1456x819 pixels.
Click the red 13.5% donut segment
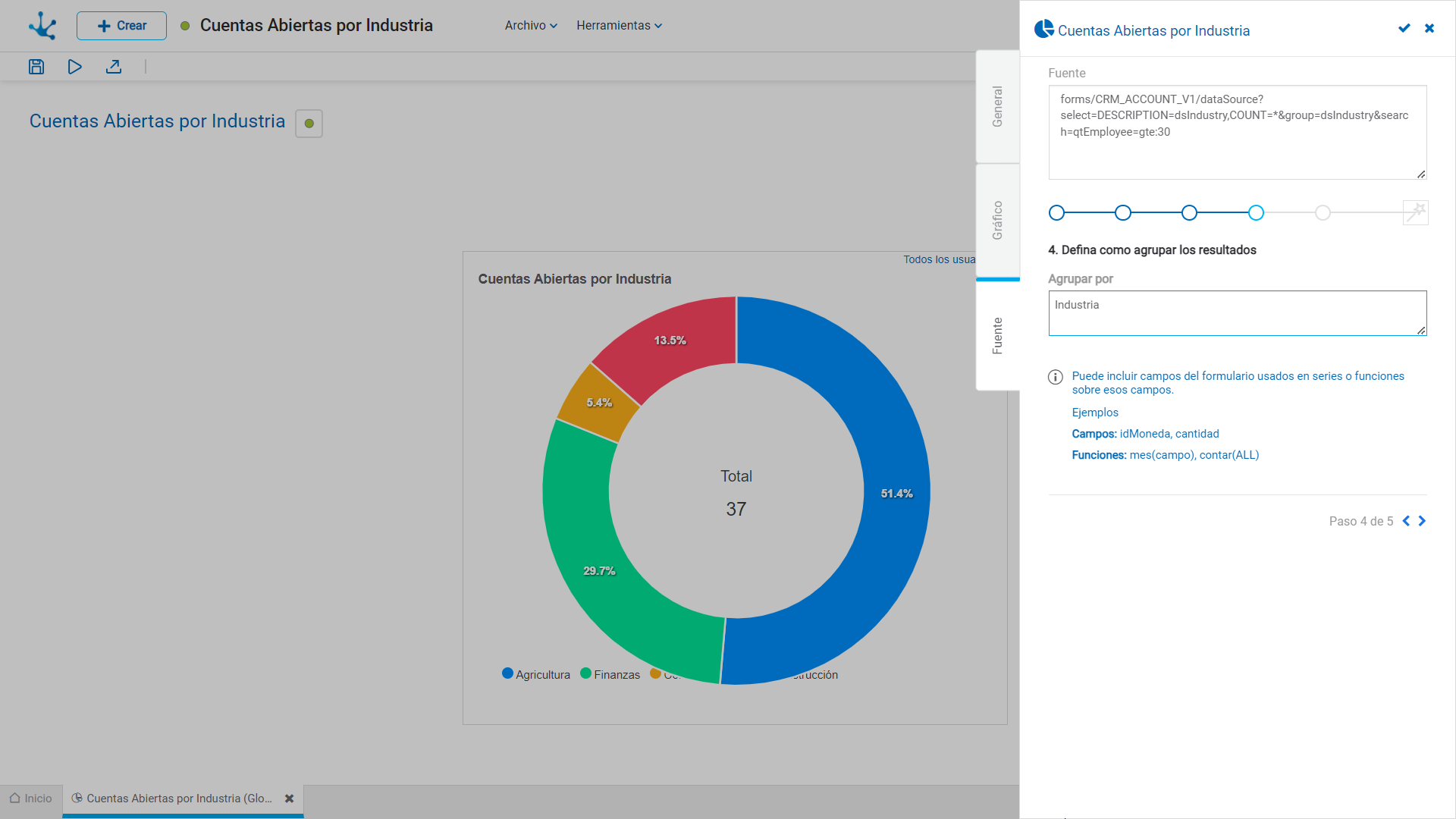(670, 340)
